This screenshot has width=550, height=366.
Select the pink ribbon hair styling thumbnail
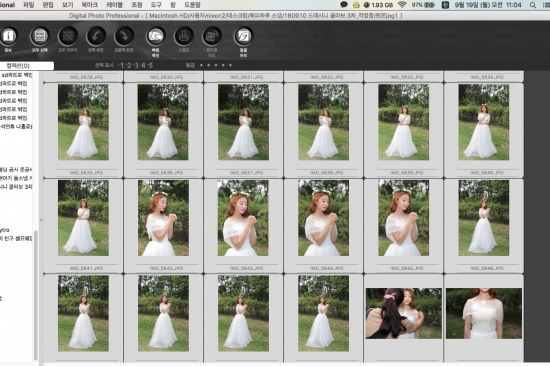[x=403, y=313]
